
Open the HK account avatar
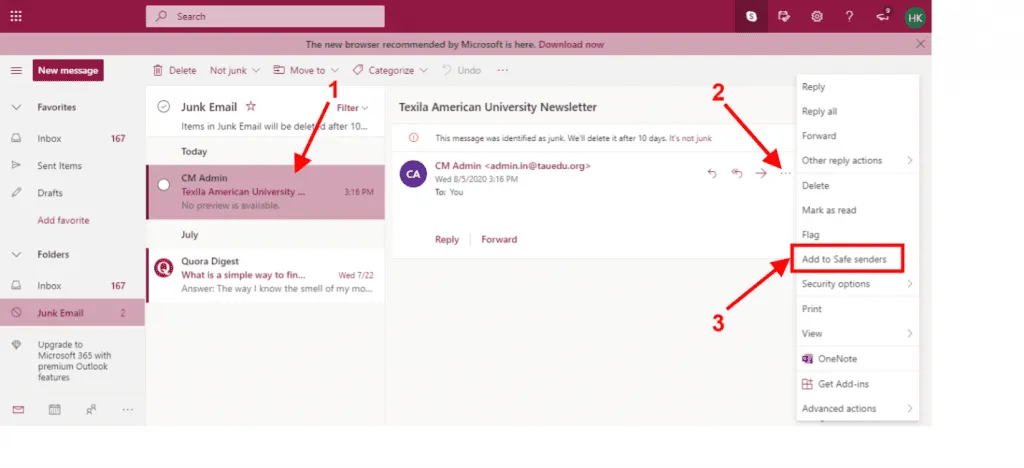click(x=915, y=17)
